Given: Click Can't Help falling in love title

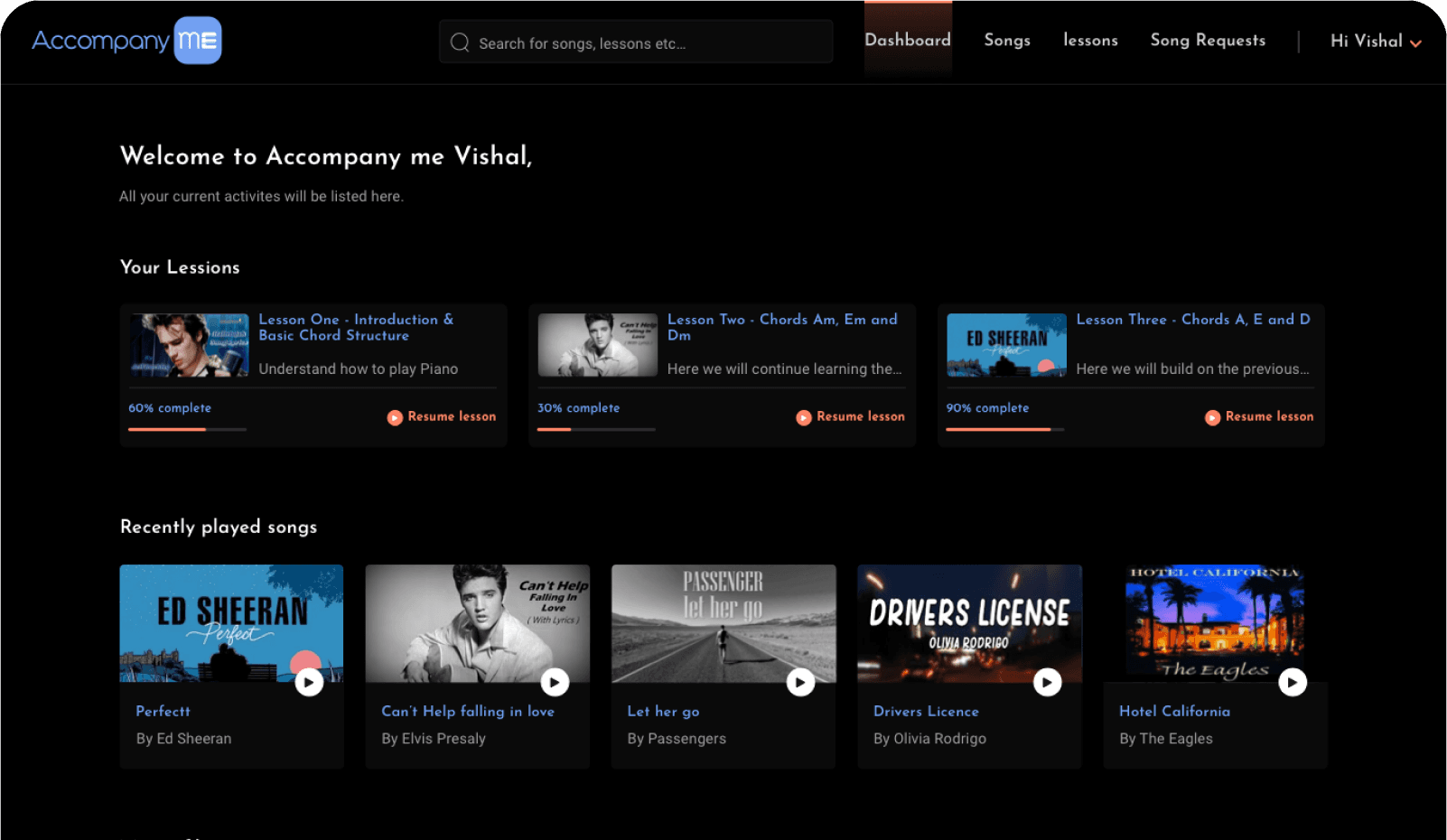Looking at the screenshot, I should pyautogui.click(x=468, y=711).
